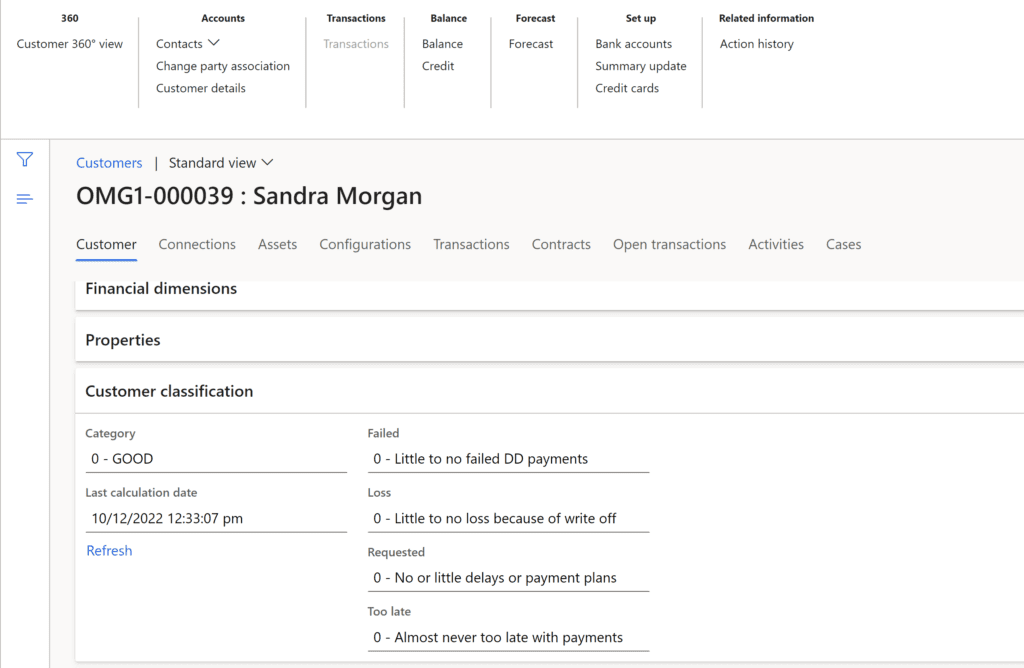Expand the Properties section
Viewport: 1024px width, 668px height.
click(x=549, y=340)
